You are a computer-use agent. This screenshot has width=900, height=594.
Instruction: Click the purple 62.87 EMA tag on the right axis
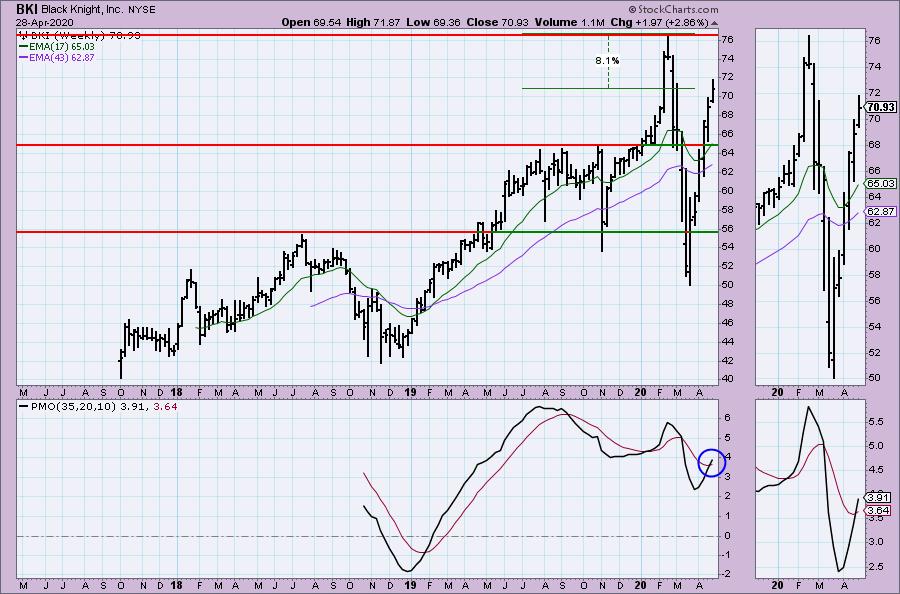tap(880, 211)
